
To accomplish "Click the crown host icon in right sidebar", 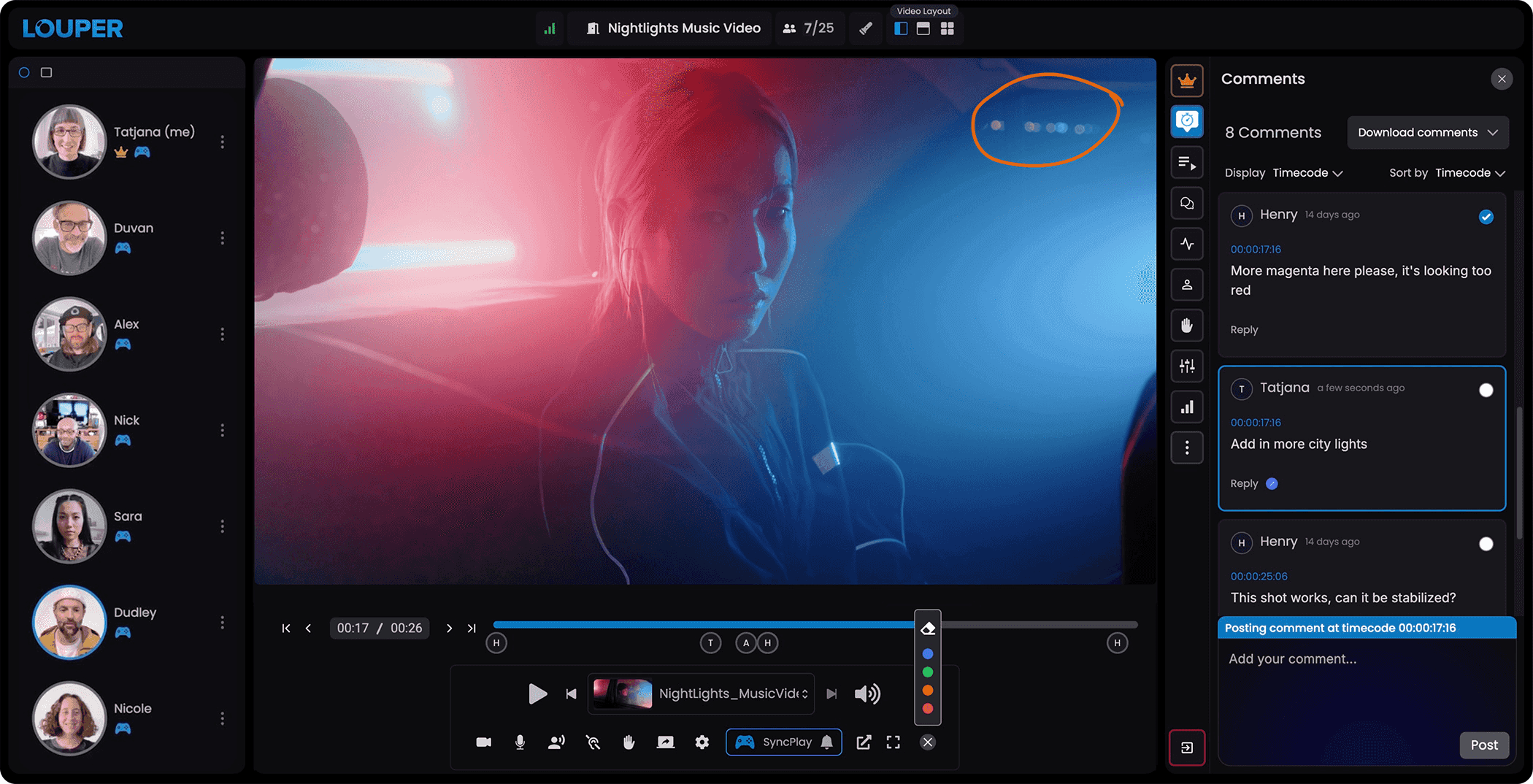I will 1187,80.
